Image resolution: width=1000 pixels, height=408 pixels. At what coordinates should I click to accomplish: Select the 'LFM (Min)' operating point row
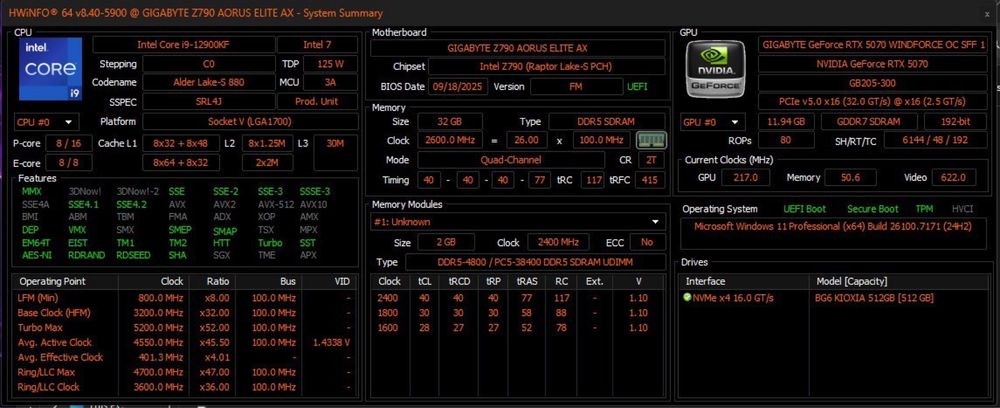184,298
